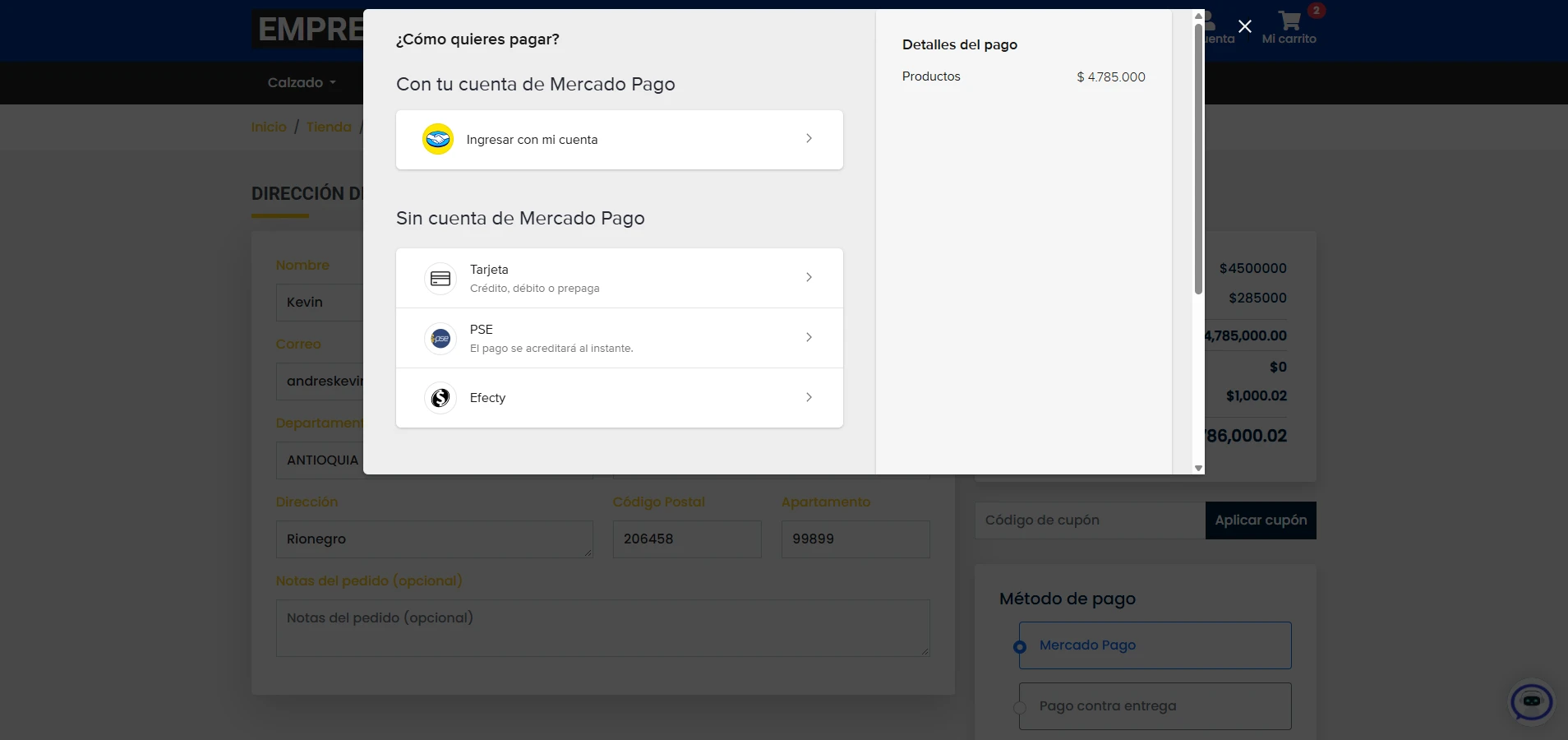Click the payment dialog scrollbar thumb

tap(1199, 158)
